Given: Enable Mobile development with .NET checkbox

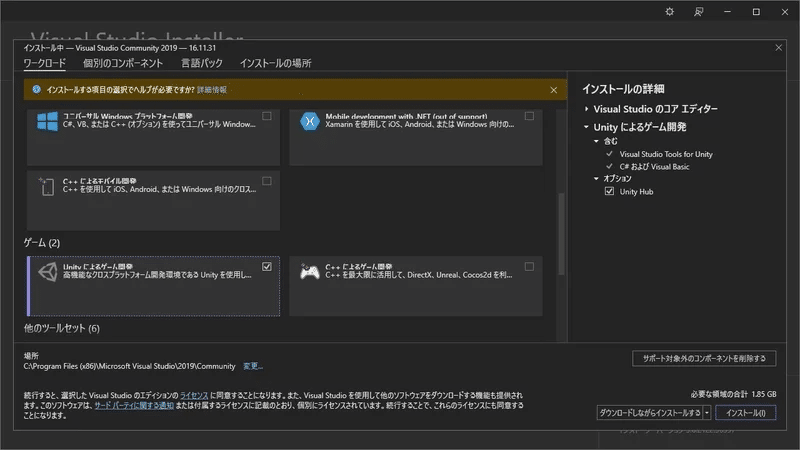Looking at the screenshot, I should coord(529,116).
